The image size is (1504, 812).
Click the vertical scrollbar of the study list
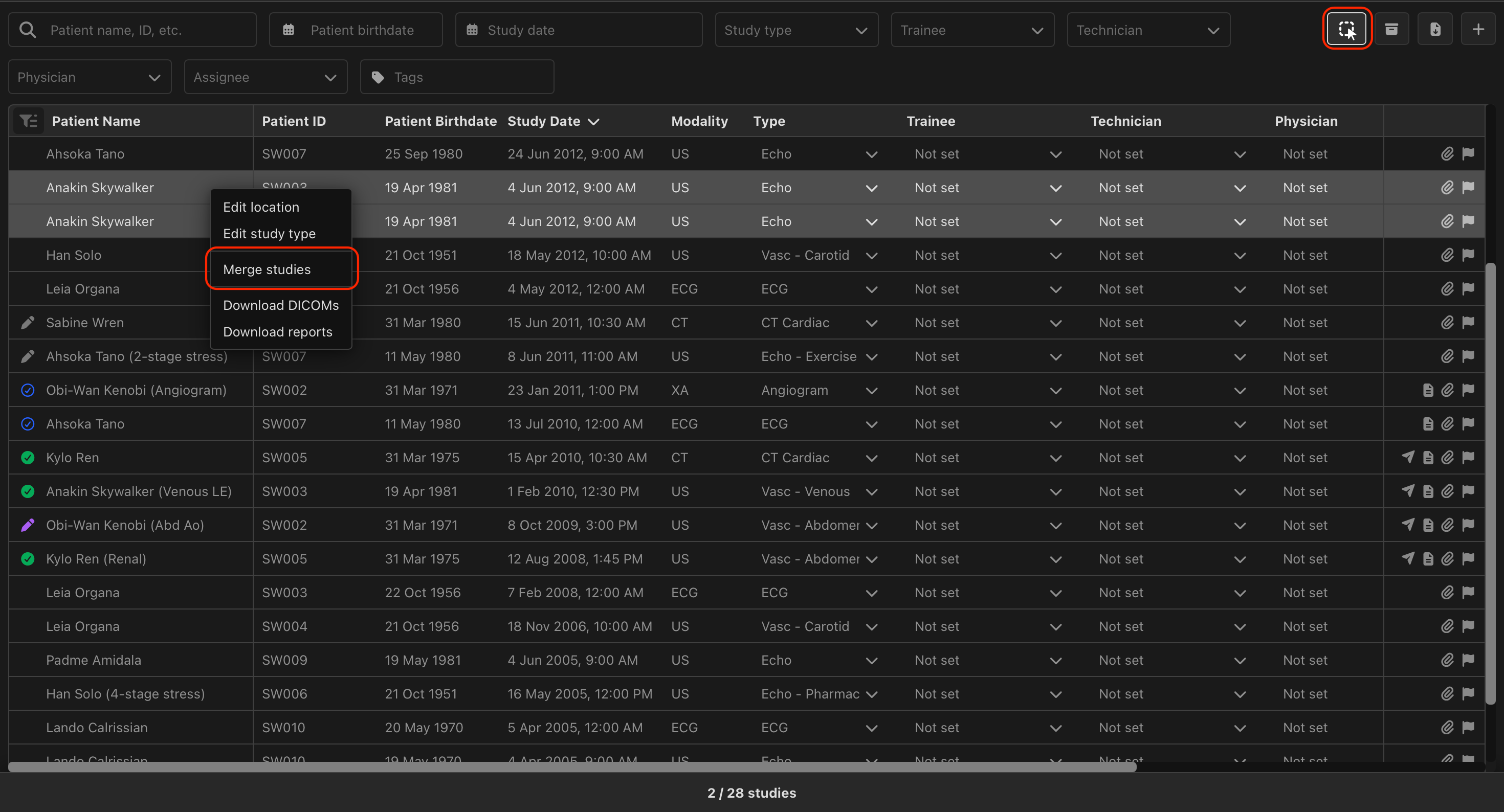coord(1490,483)
